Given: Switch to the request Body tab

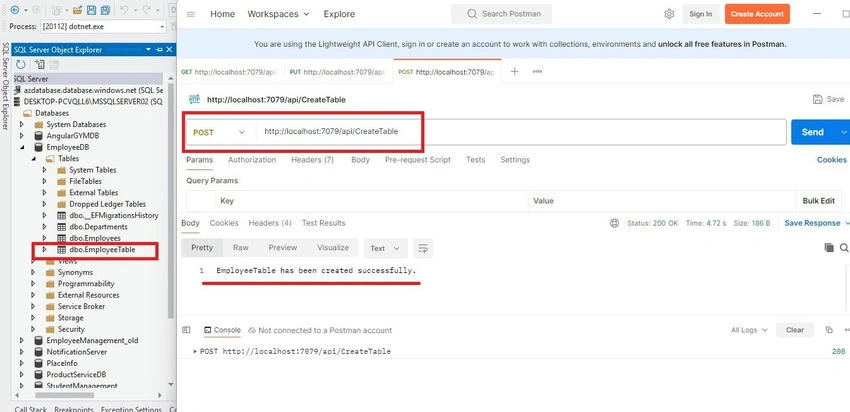Looking at the screenshot, I should (x=360, y=160).
